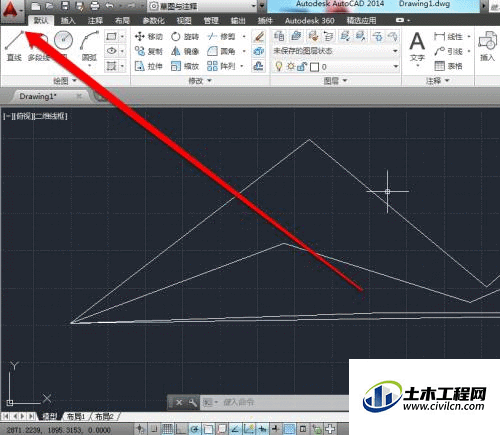The width and height of the screenshot is (500, 435).
Task: Insert a Table (表格)
Action: [x=449, y=66]
